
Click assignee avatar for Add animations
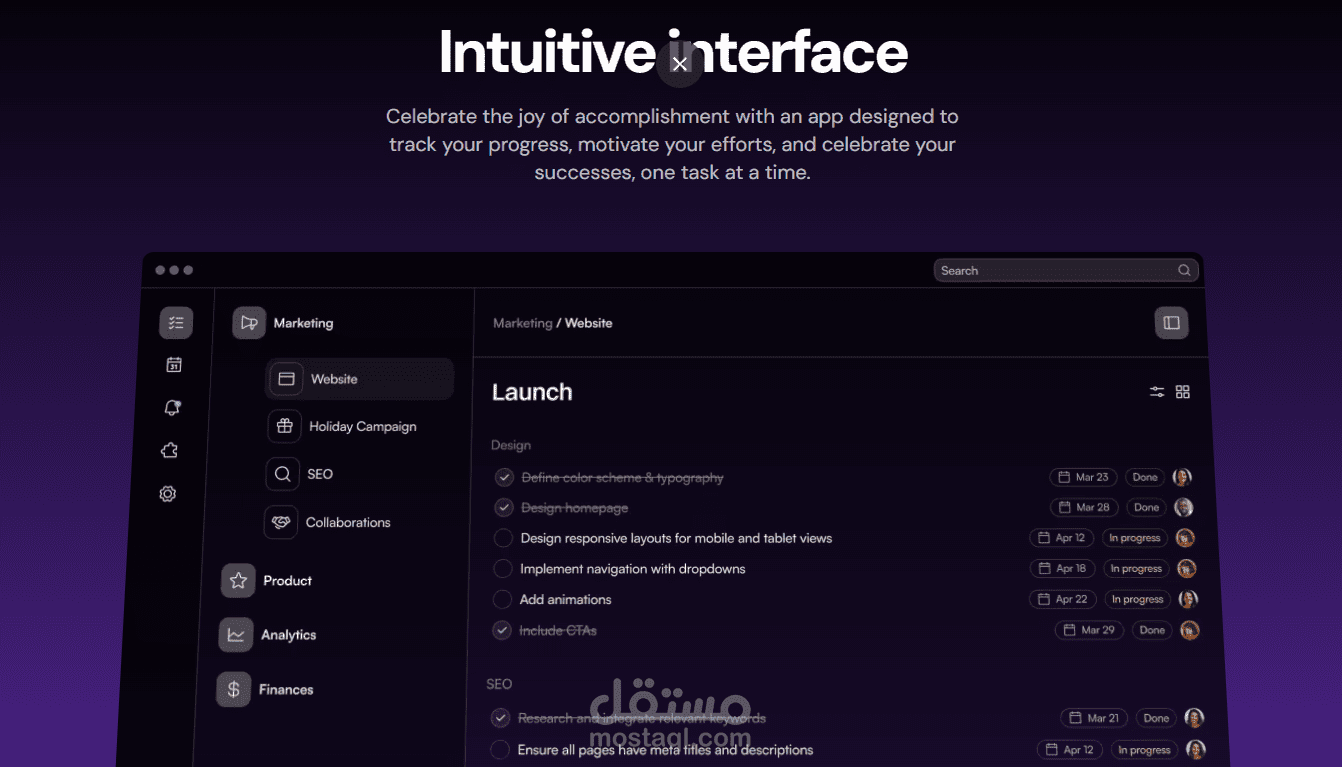pos(1188,599)
